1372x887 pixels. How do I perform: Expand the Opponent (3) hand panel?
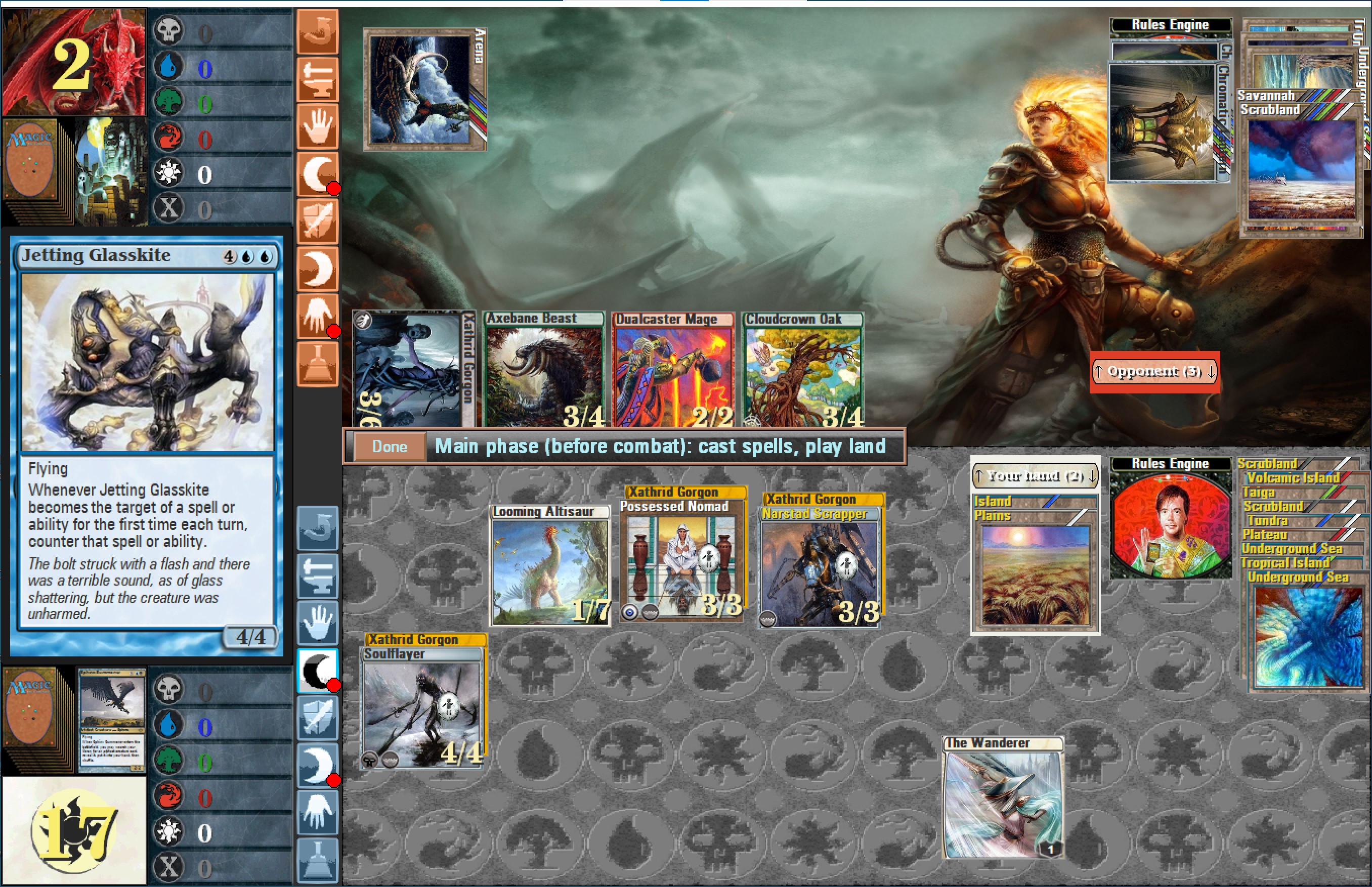point(1154,372)
